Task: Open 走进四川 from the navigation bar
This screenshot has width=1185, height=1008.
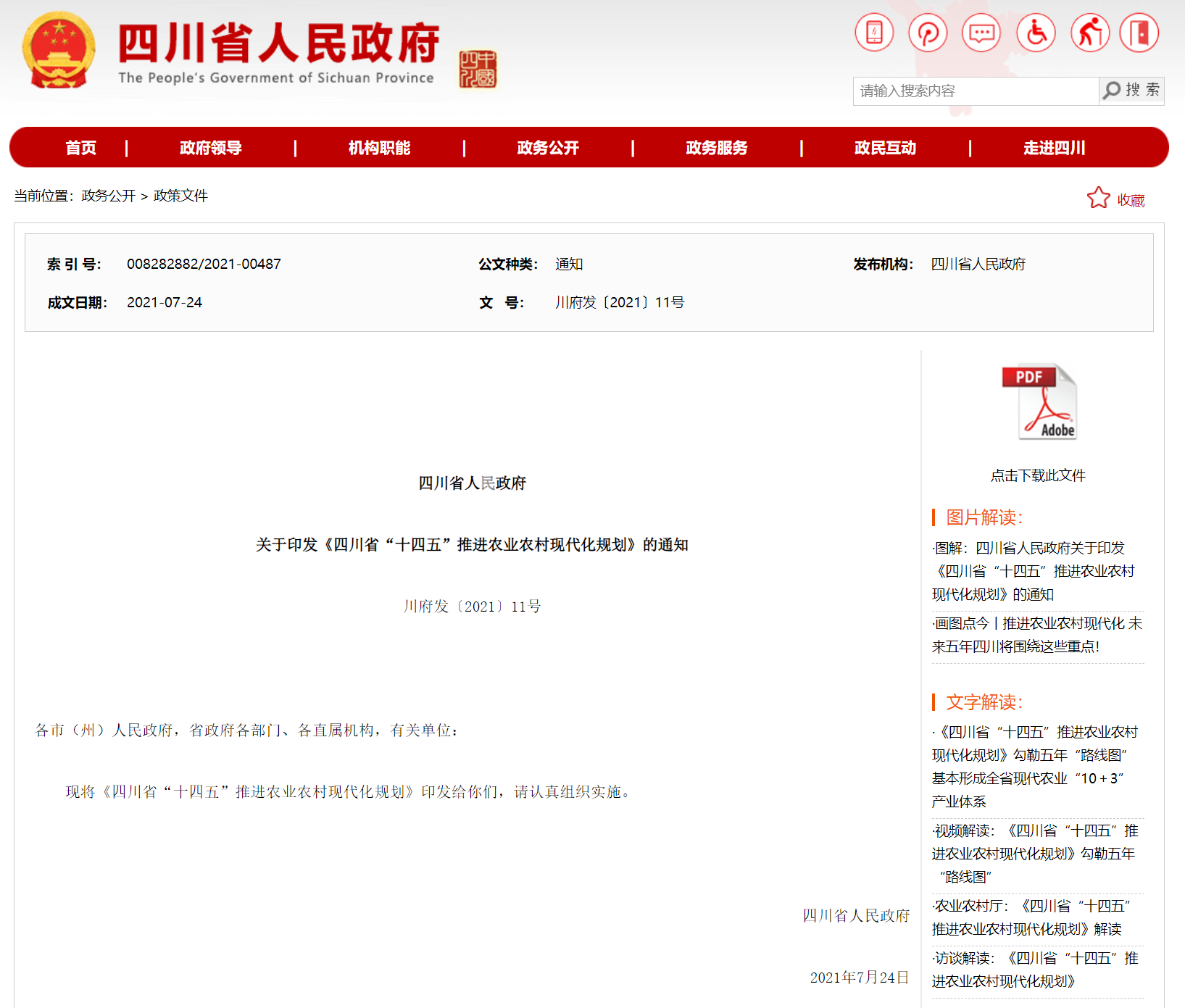Action: 1054,148
